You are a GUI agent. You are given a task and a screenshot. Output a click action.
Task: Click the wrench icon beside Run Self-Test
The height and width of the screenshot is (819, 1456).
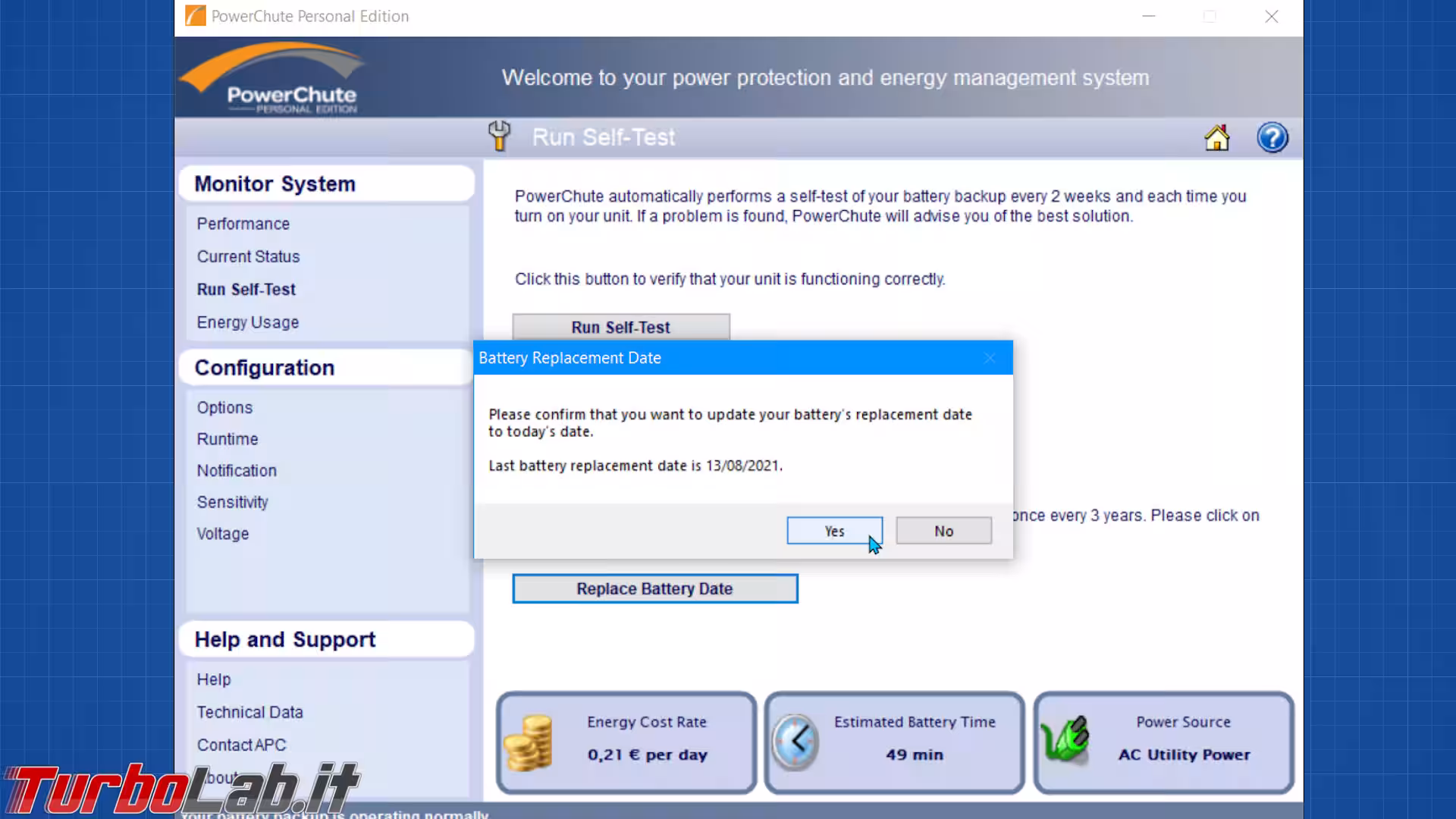(x=499, y=136)
